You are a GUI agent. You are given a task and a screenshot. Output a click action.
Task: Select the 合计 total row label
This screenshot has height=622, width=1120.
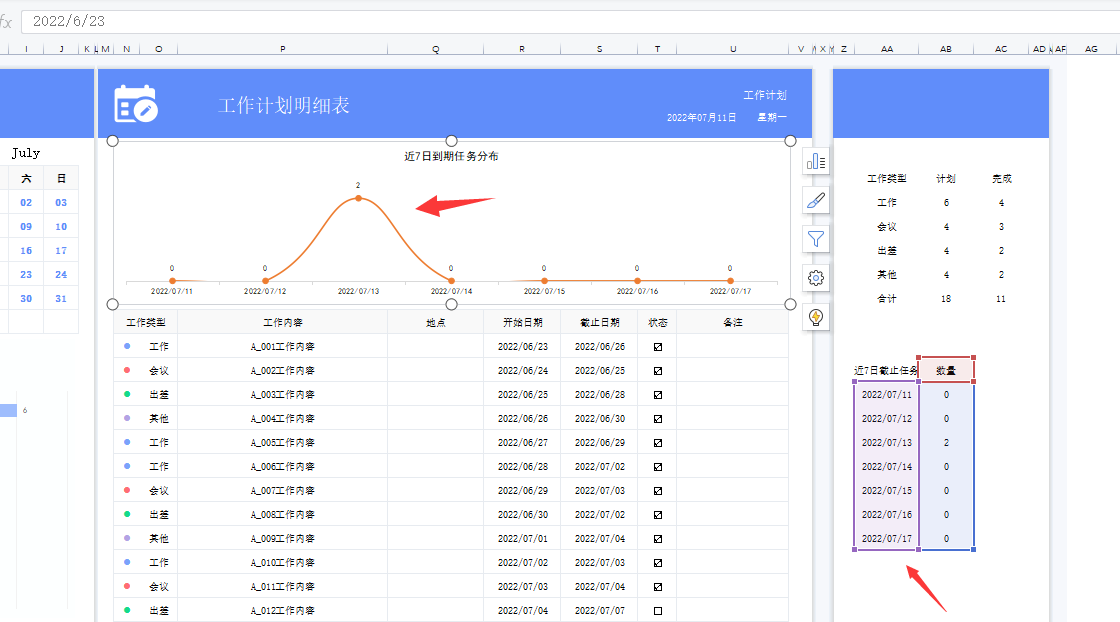pyautogui.click(x=886, y=299)
